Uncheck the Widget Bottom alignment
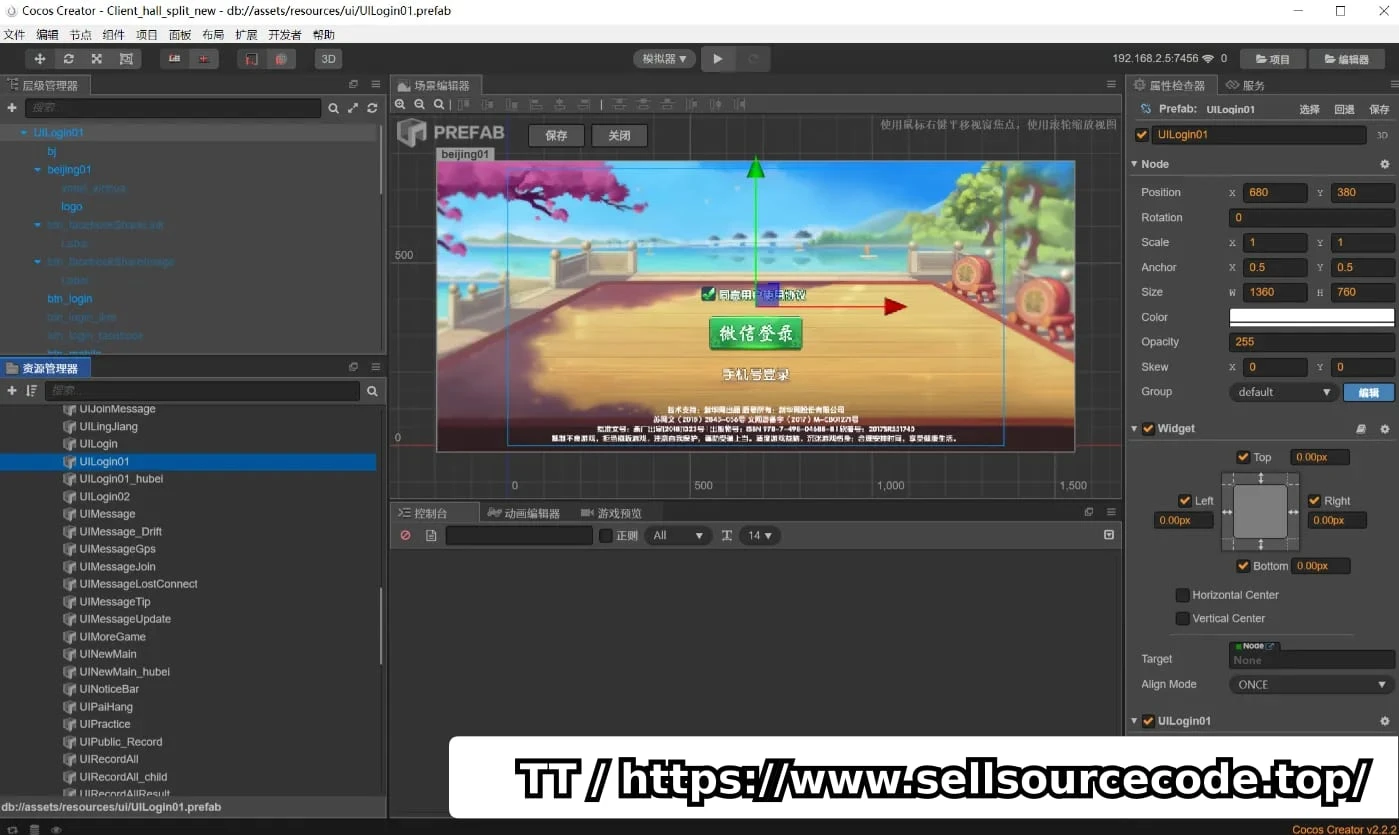1399x835 pixels. (x=1243, y=566)
